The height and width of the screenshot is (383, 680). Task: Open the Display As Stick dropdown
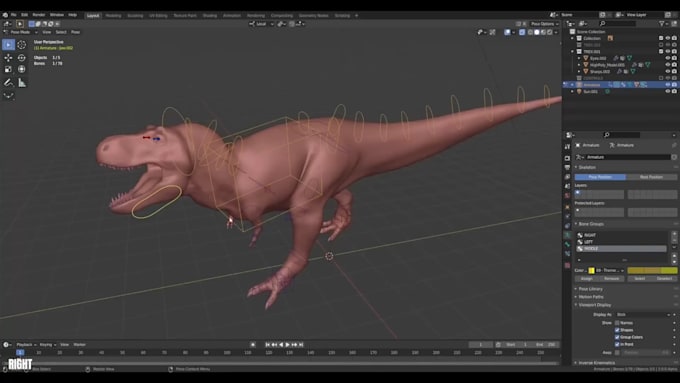[x=643, y=314]
